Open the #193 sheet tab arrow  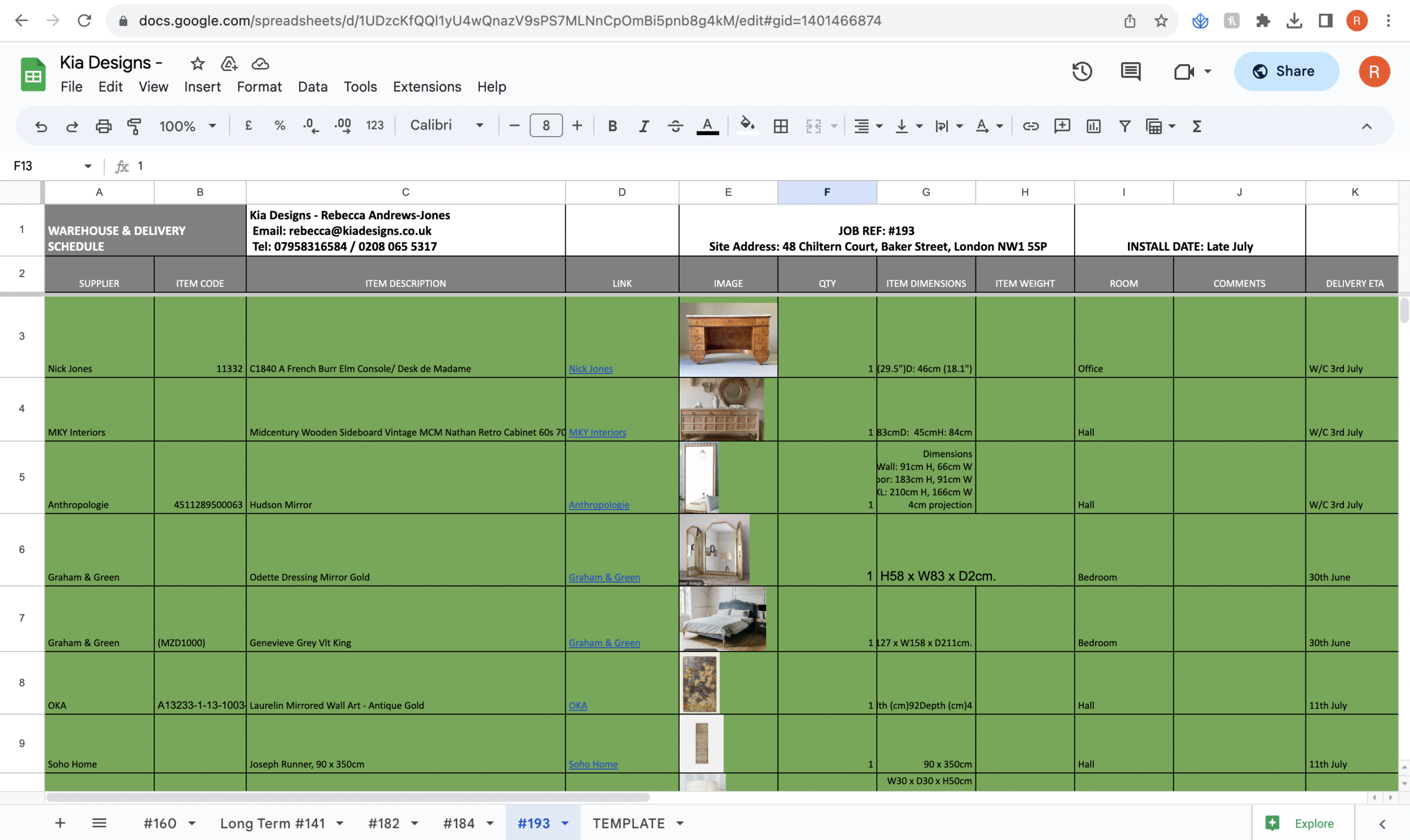point(565,823)
